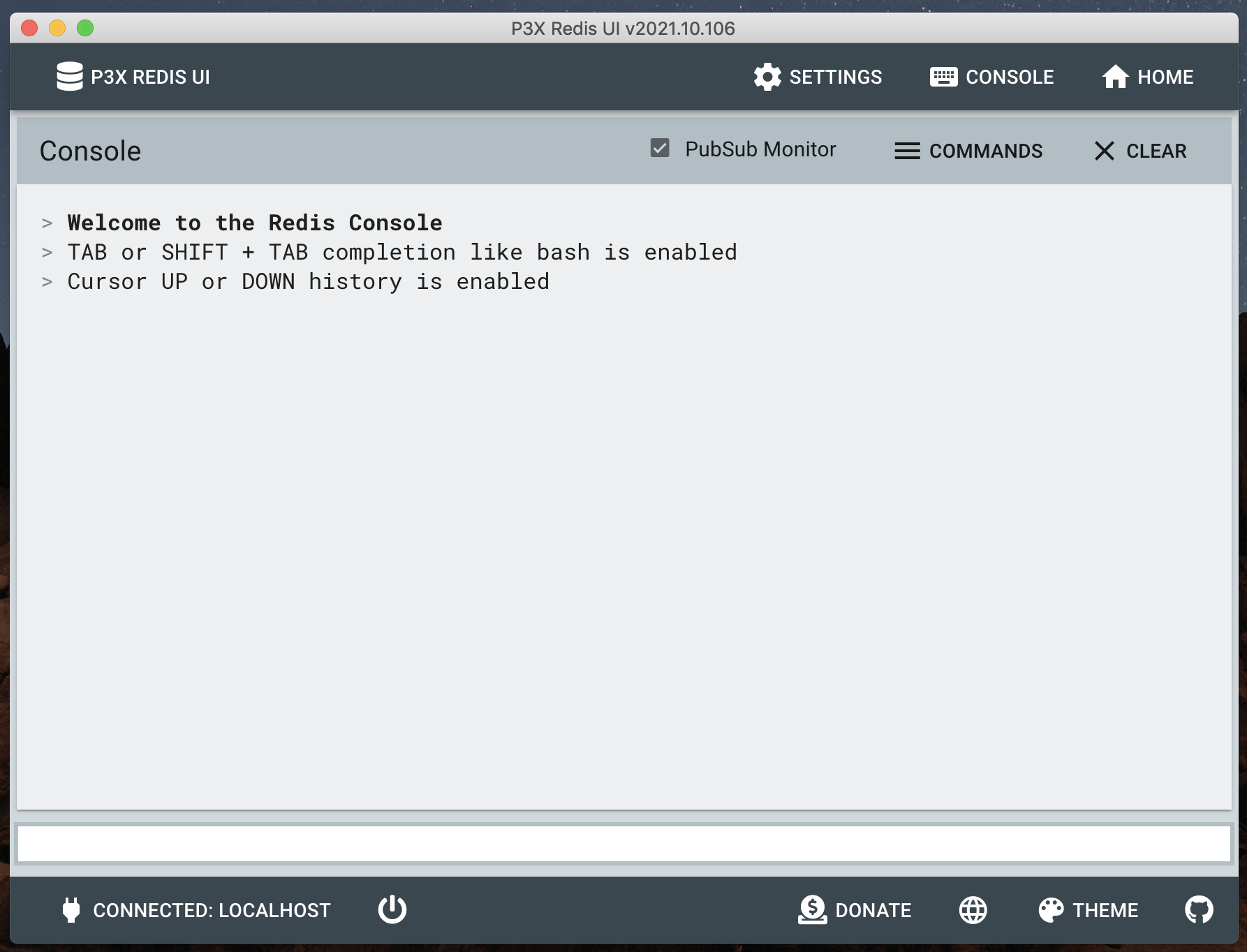The width and height of the screenshot is (1247, 952).
Task: Click the Home house icon
Action: (x=1115, y=76)
